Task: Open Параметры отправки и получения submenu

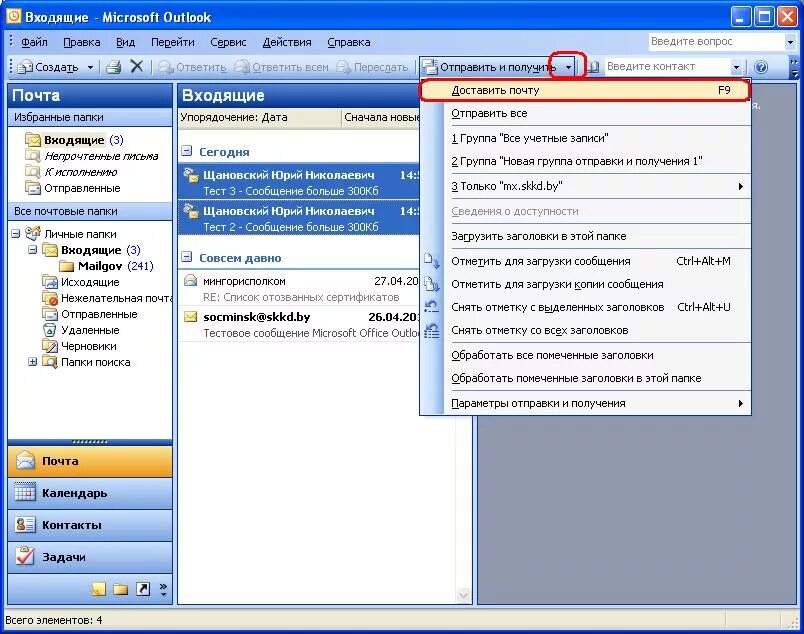Action: [x=585, y=403]
